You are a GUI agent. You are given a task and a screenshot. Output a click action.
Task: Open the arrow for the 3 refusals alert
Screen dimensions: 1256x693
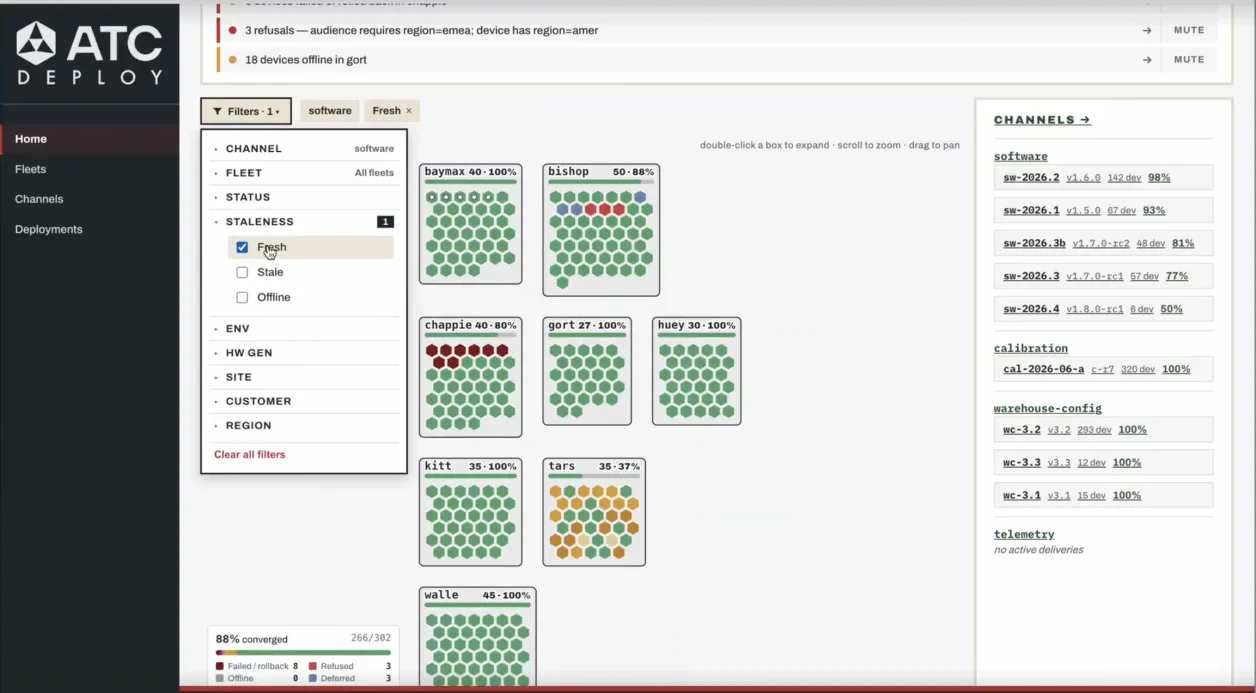tap(1147, 30)
